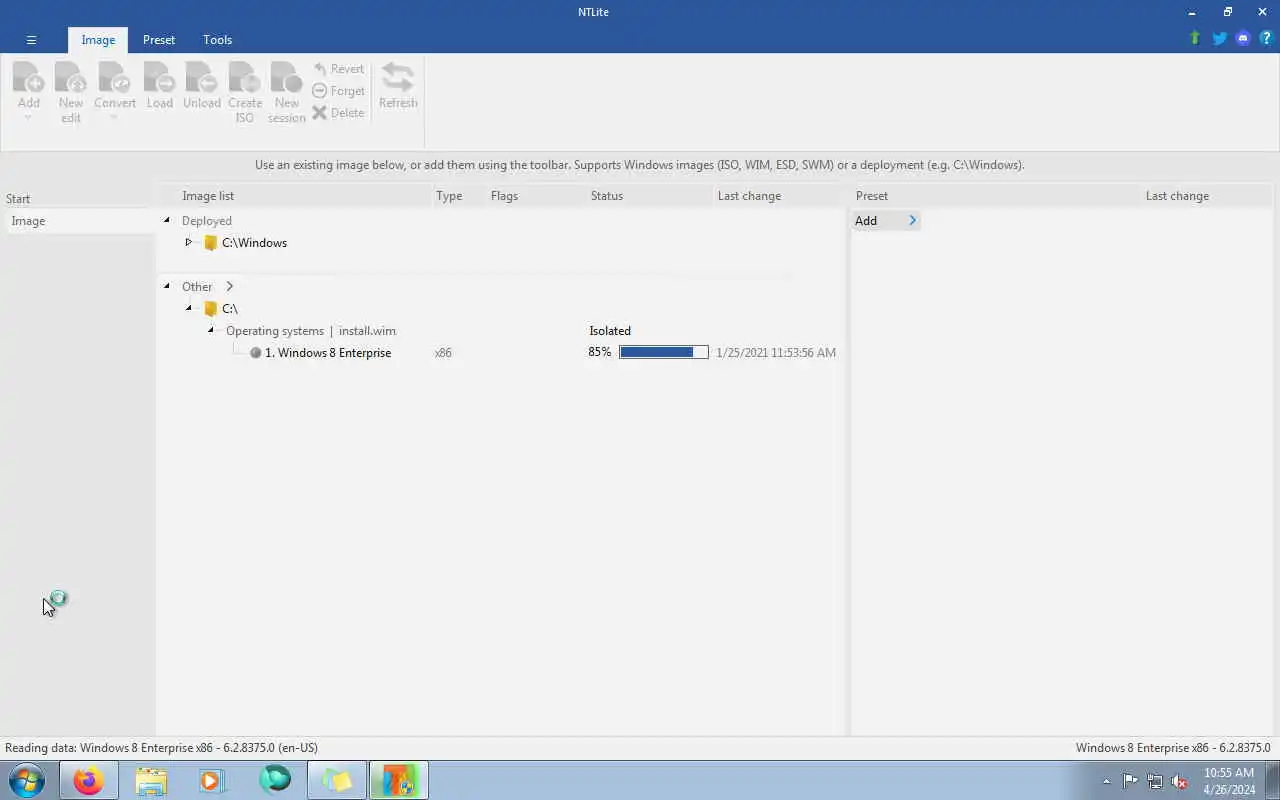Open the Windows Start orb
Image resolution: width=1280 pixels, height=800 pixels.
click(x=27, y=780)
